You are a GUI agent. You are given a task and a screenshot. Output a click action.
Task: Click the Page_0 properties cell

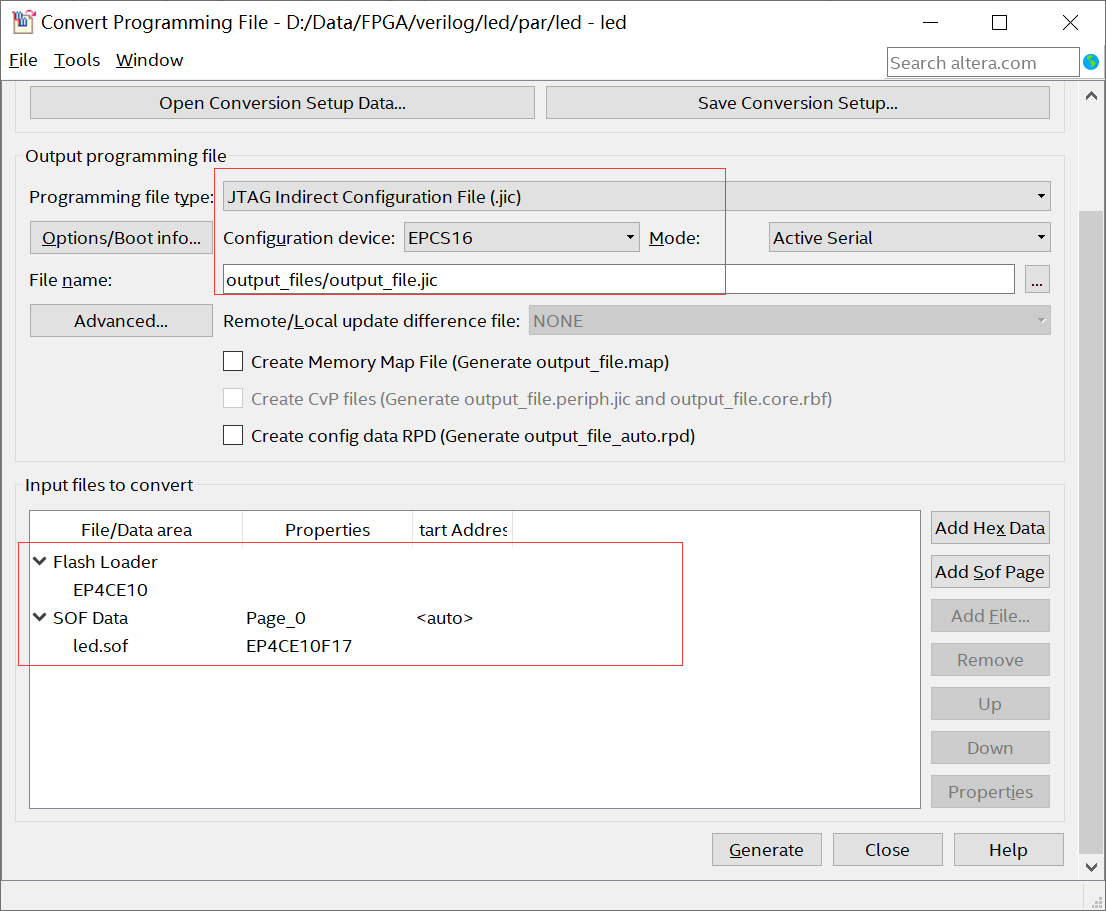(276, 618)
